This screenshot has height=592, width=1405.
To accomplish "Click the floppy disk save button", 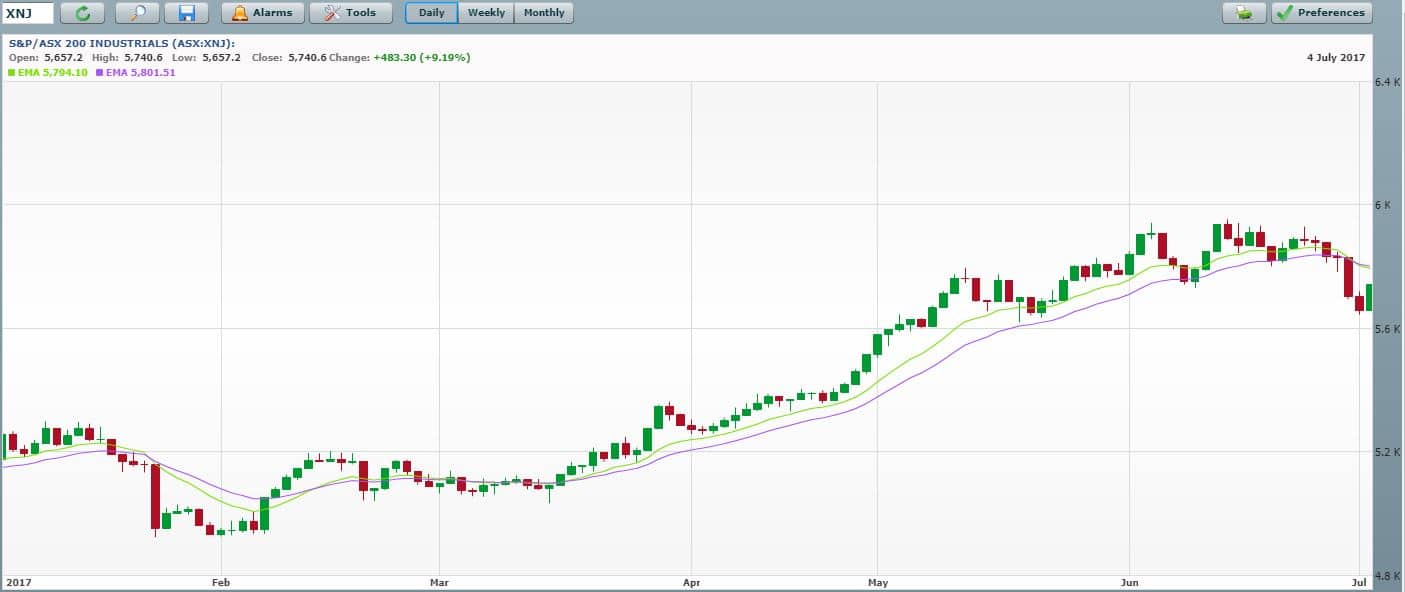I will point(186,13).
